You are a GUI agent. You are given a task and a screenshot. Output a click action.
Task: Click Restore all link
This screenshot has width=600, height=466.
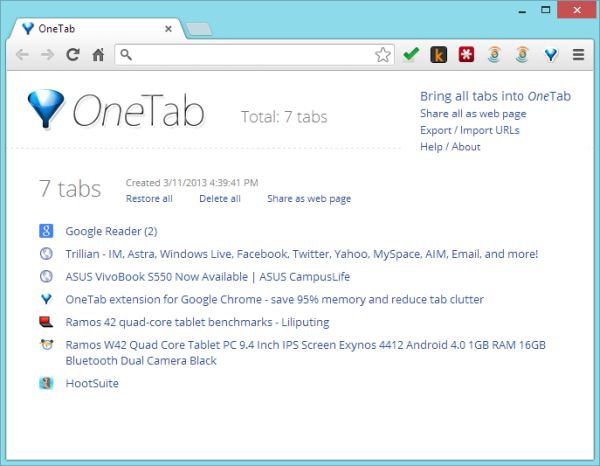click(x=149, y=199)
